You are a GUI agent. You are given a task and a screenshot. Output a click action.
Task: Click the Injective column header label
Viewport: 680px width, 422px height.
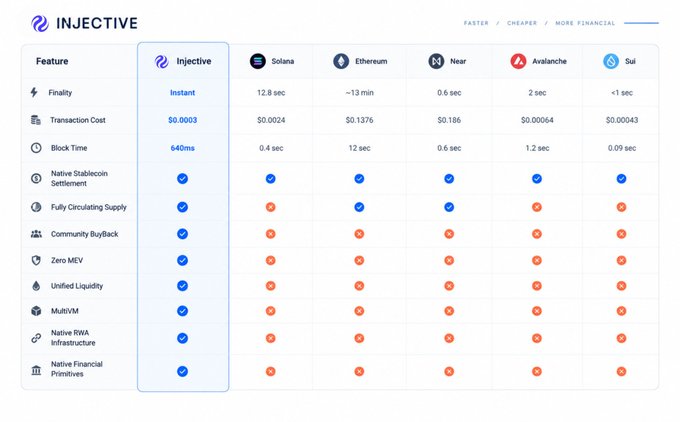pyautogui.click(x=194, y=61)
